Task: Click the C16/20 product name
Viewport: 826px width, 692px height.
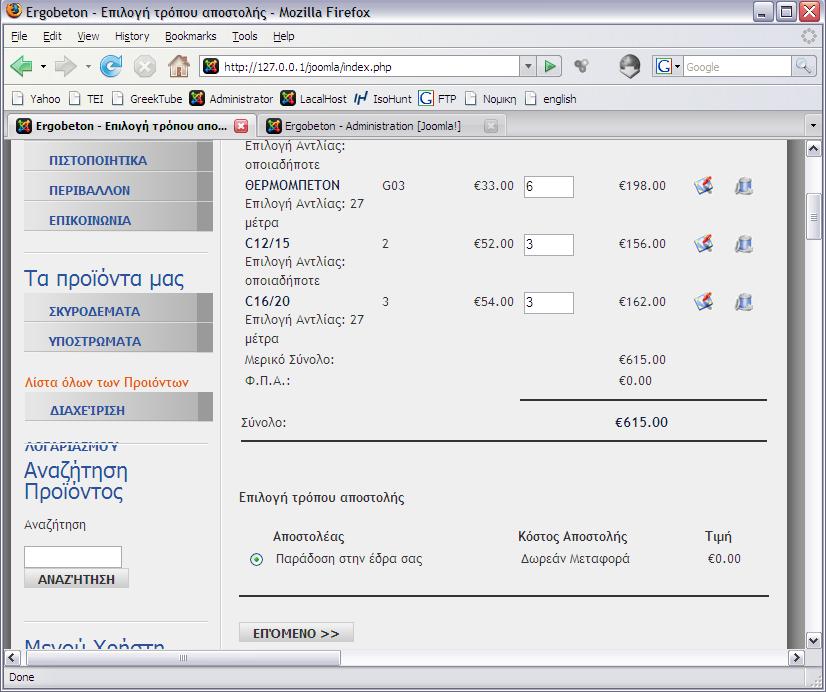Action: click(x=267, y=301)
